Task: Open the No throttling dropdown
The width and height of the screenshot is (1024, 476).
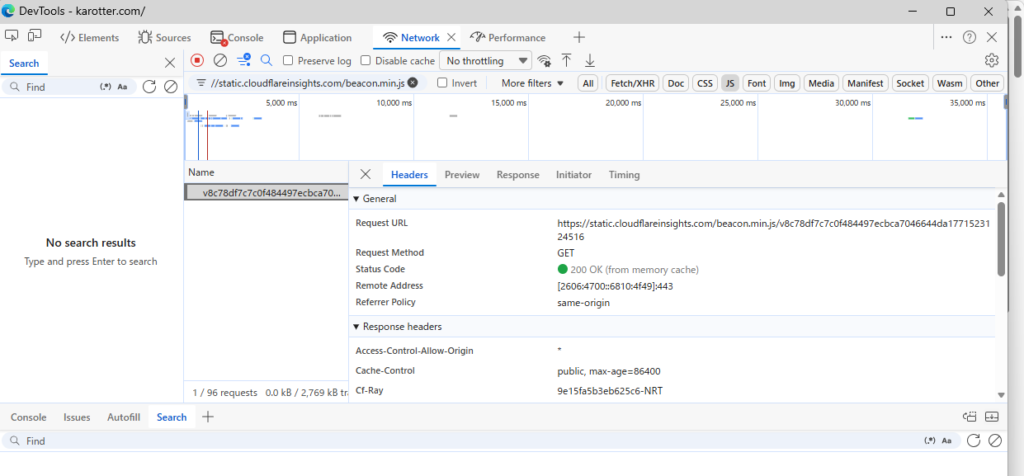Action: [x=486, y=61]
